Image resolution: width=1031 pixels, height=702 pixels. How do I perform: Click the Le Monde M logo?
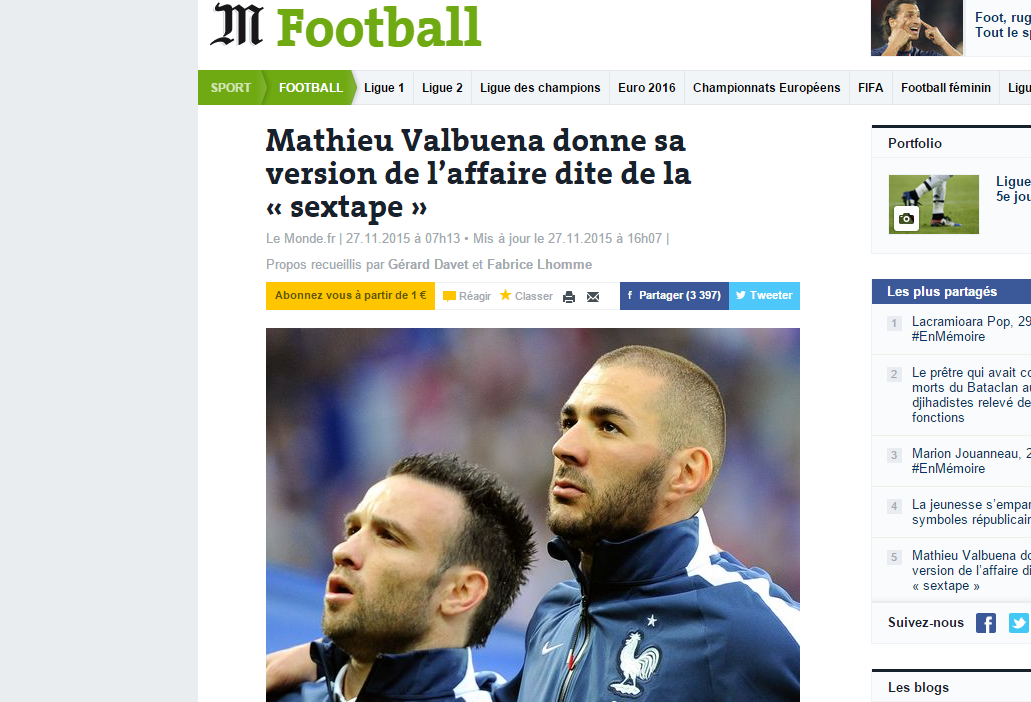point(237,25)
